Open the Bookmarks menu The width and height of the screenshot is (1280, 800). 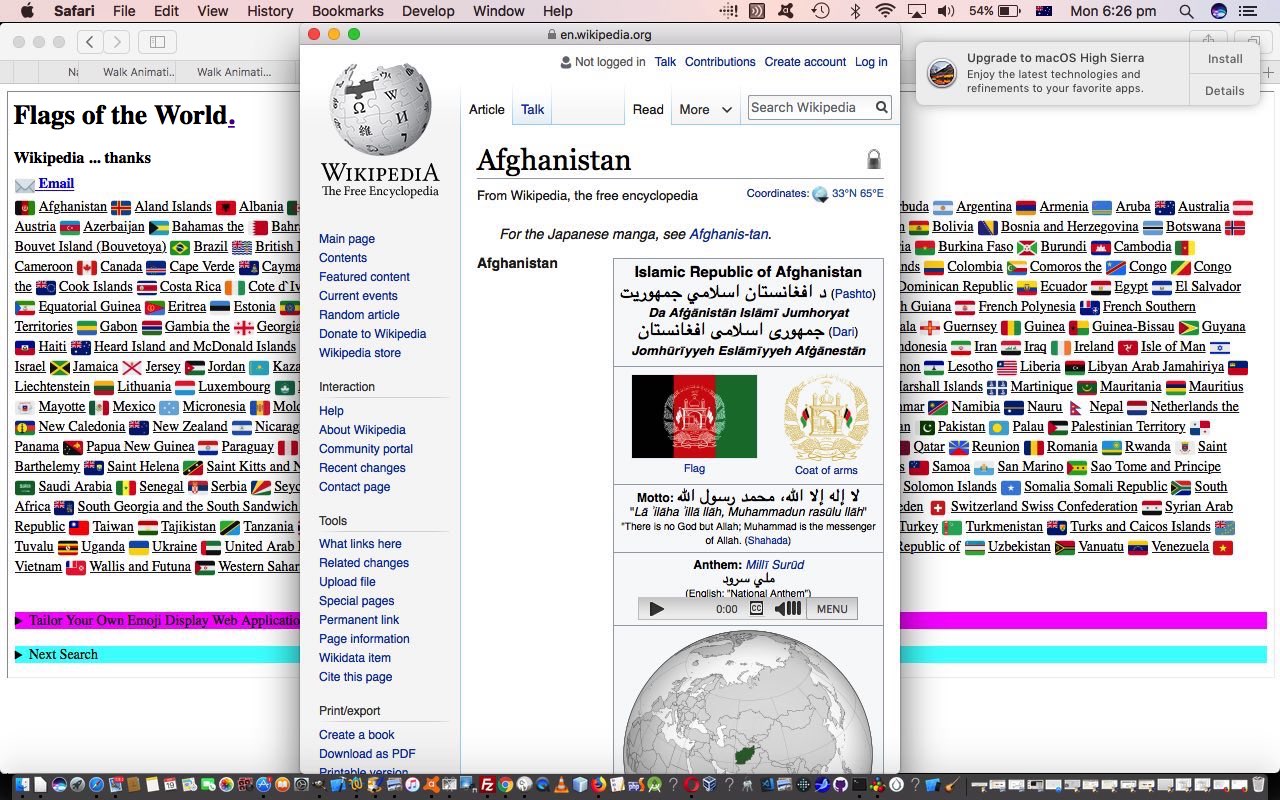tap(347, 11)
